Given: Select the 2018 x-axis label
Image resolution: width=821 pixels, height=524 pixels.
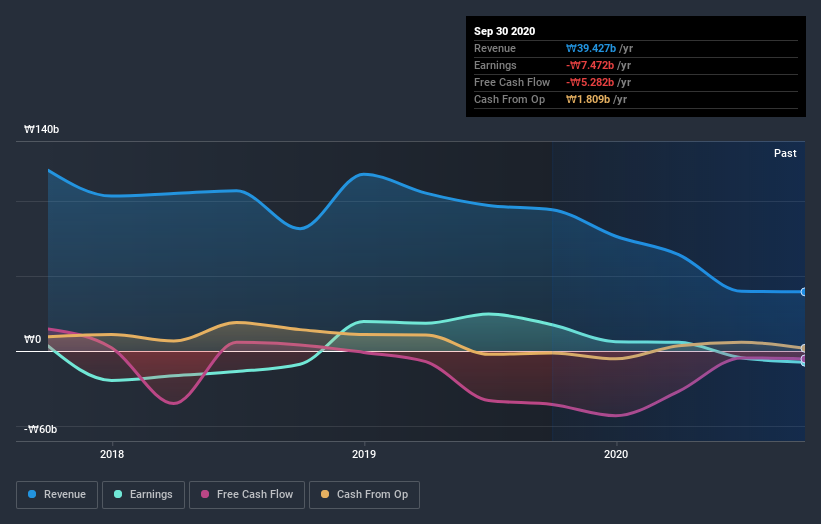Looking at the screenshot, I should pos(112,454).
